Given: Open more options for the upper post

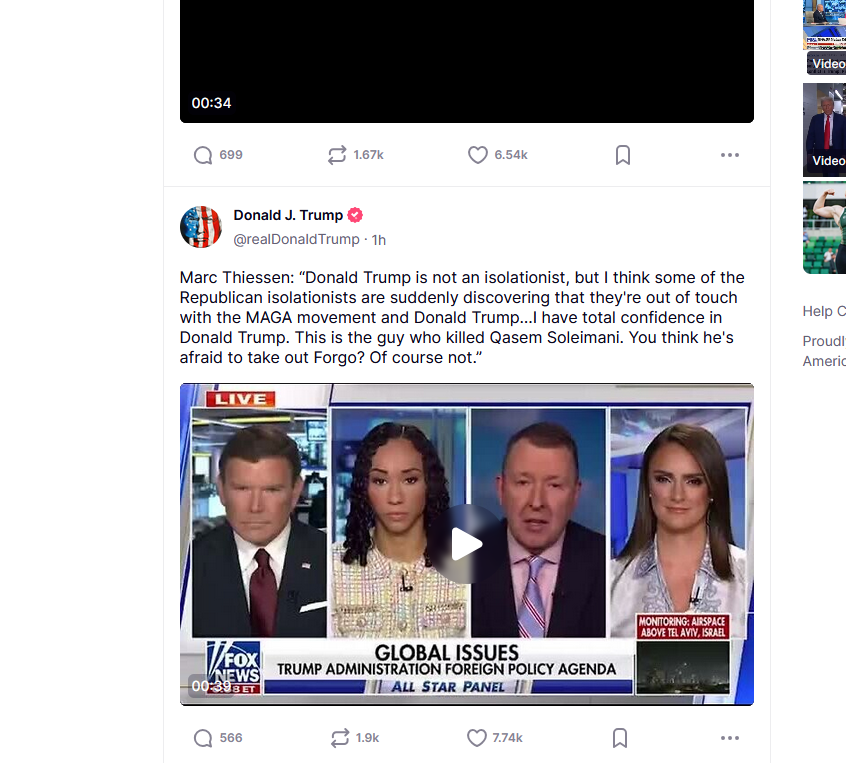Looking at the screenshot, I should pyautogui.click(x=729, y=155).
